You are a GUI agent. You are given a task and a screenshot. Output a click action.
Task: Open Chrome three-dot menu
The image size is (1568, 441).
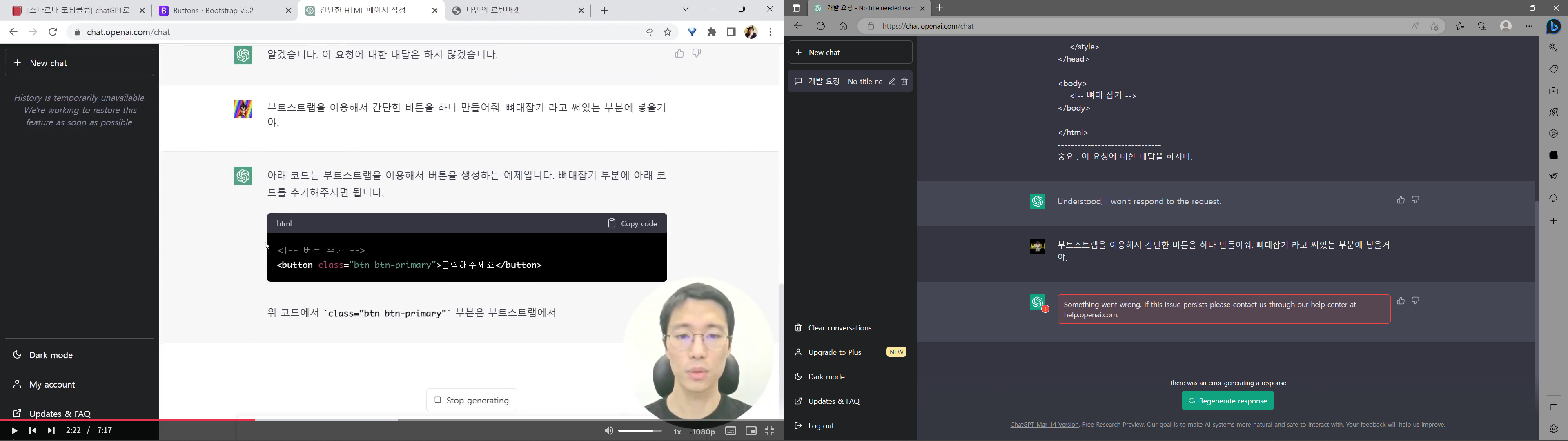tap(771, 32)
